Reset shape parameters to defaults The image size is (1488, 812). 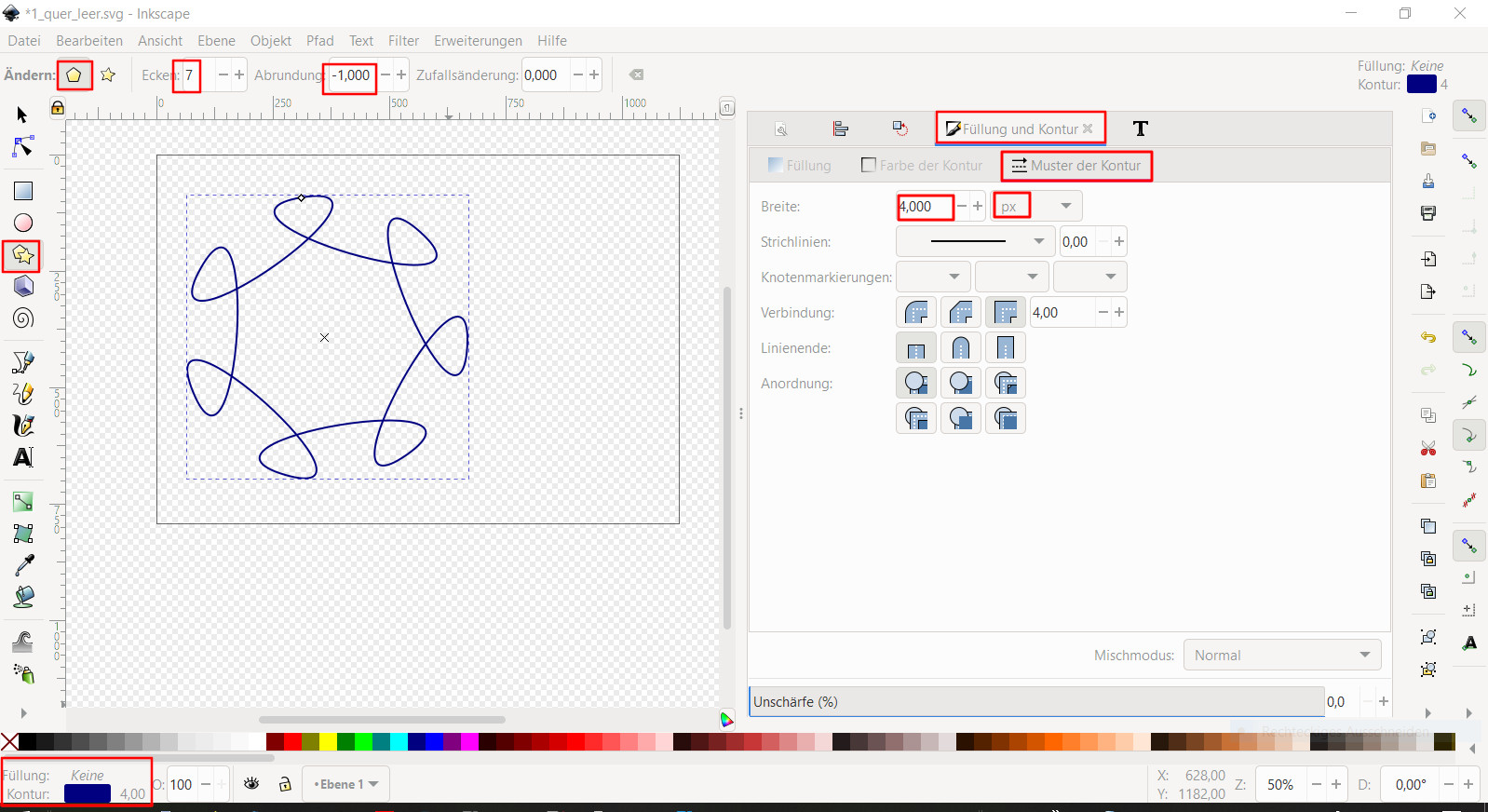[636, 74]
